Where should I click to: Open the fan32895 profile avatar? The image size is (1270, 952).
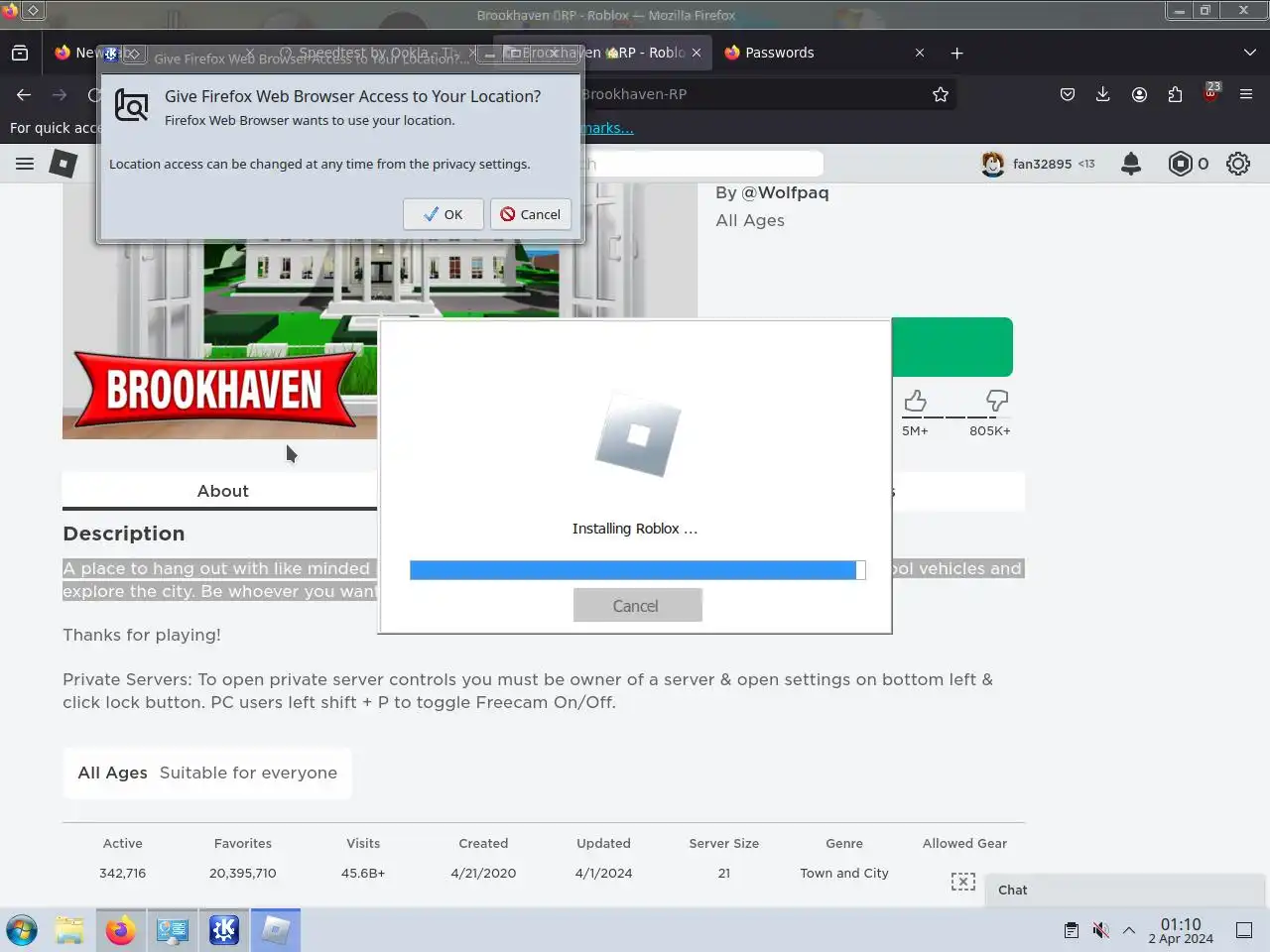[x=992, y=164]
